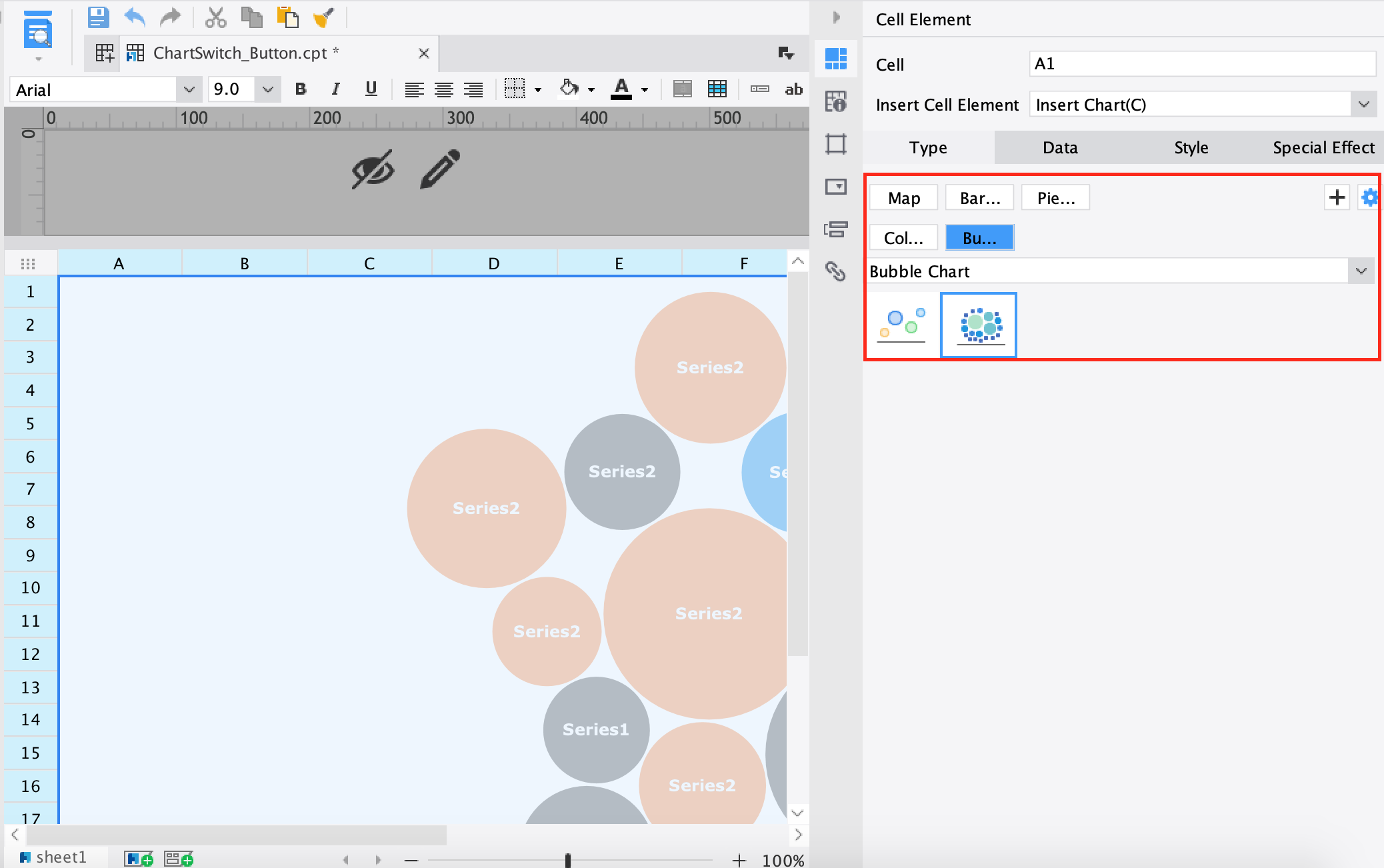Switch to the Data tab

click(1059, 147)
